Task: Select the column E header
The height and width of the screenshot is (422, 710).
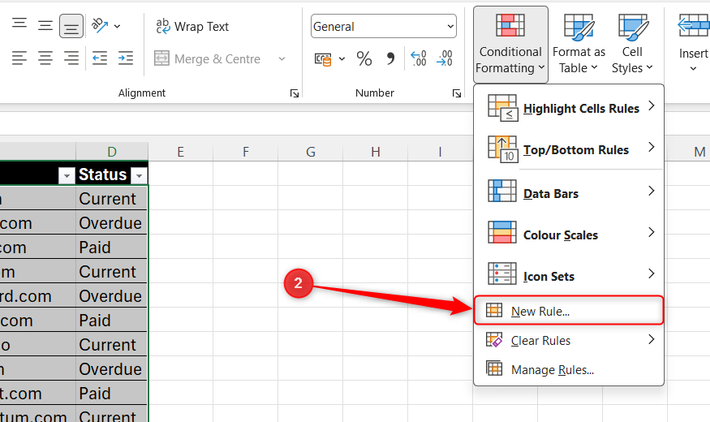Action: click(x=180, y=152)
